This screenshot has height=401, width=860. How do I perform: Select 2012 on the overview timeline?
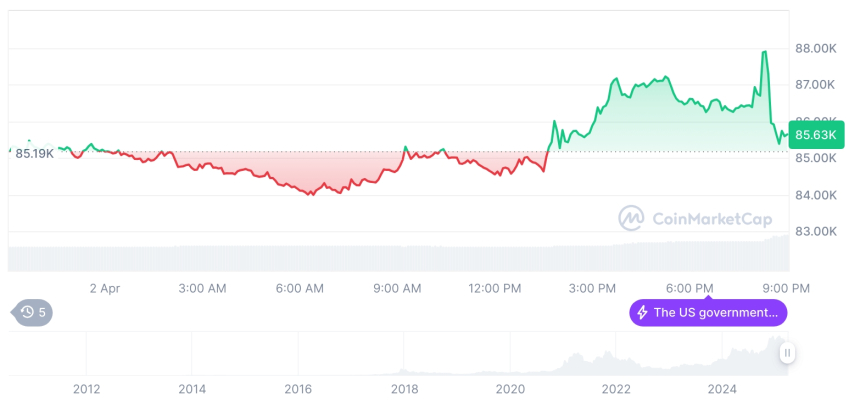(x=87, y=389)
